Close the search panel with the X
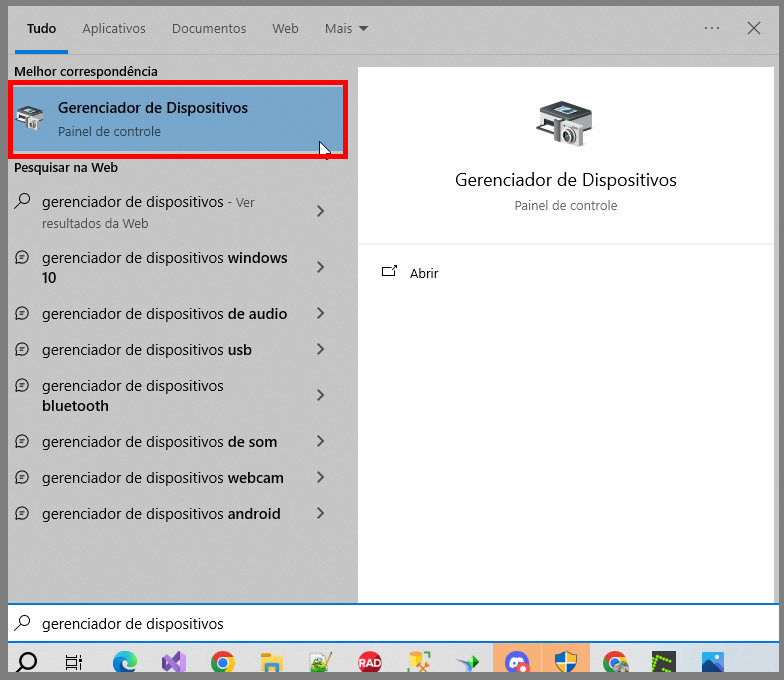 [x=754, y=28]
